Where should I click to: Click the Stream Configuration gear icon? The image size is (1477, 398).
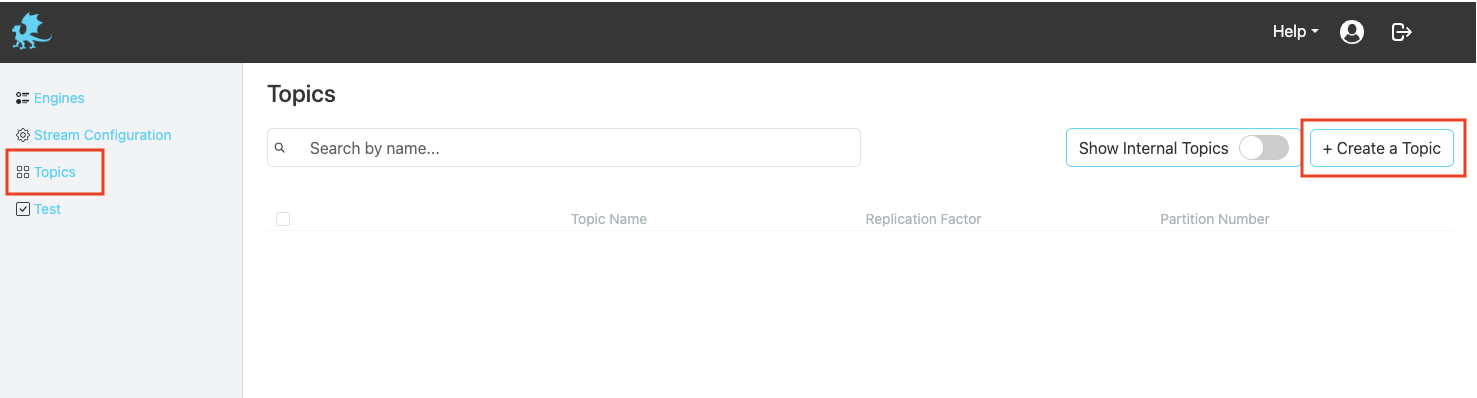coord(23,135)
